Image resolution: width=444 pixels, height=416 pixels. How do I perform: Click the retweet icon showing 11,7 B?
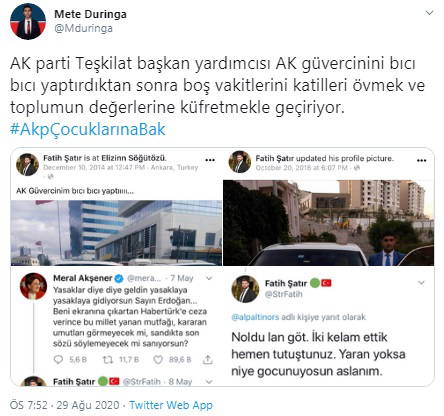click(x=107, y=359)
